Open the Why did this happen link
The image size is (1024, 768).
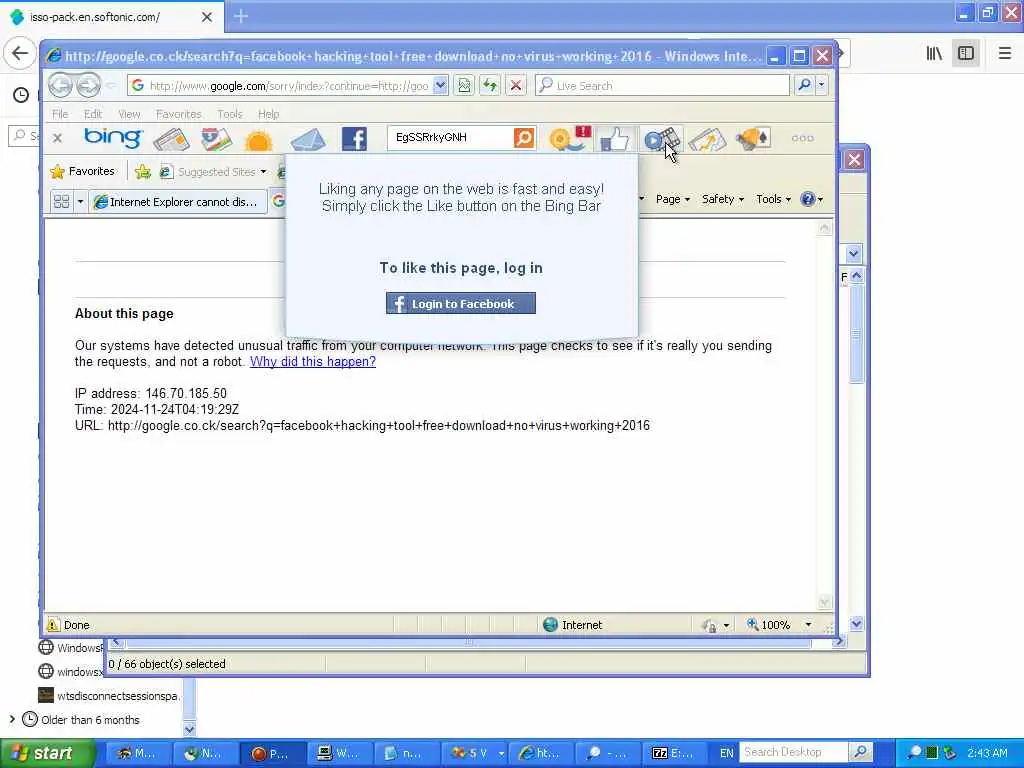click(x=313, y=362)
